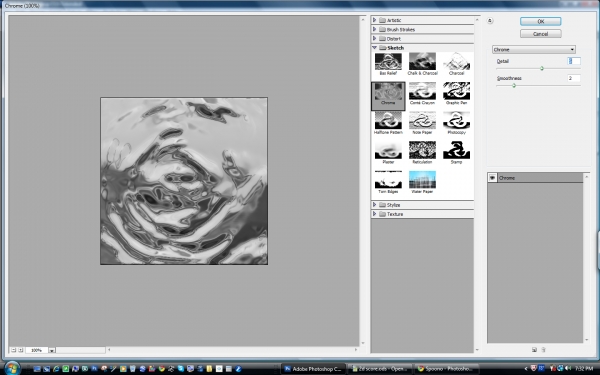Click the 100% zoom level field
Screen dimensions: 600x375
pos(37,350)
